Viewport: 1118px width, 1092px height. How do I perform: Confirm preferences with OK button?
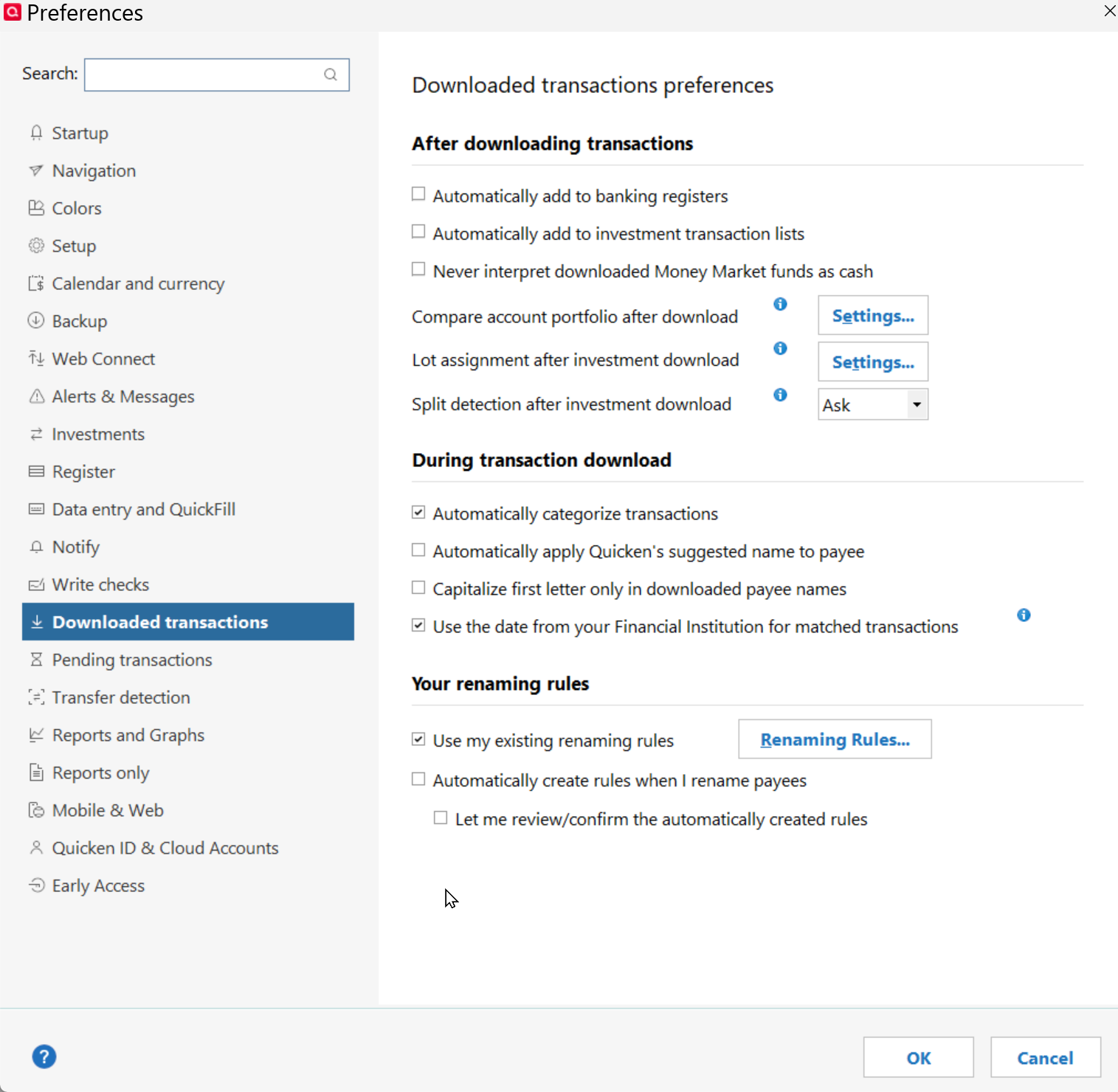tap(919, 1057)
